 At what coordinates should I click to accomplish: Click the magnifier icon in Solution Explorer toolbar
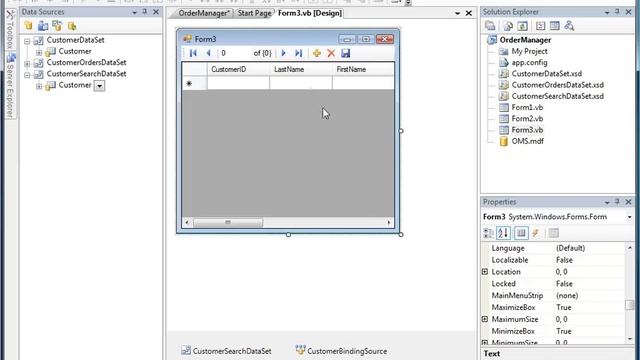click(569, 26)
